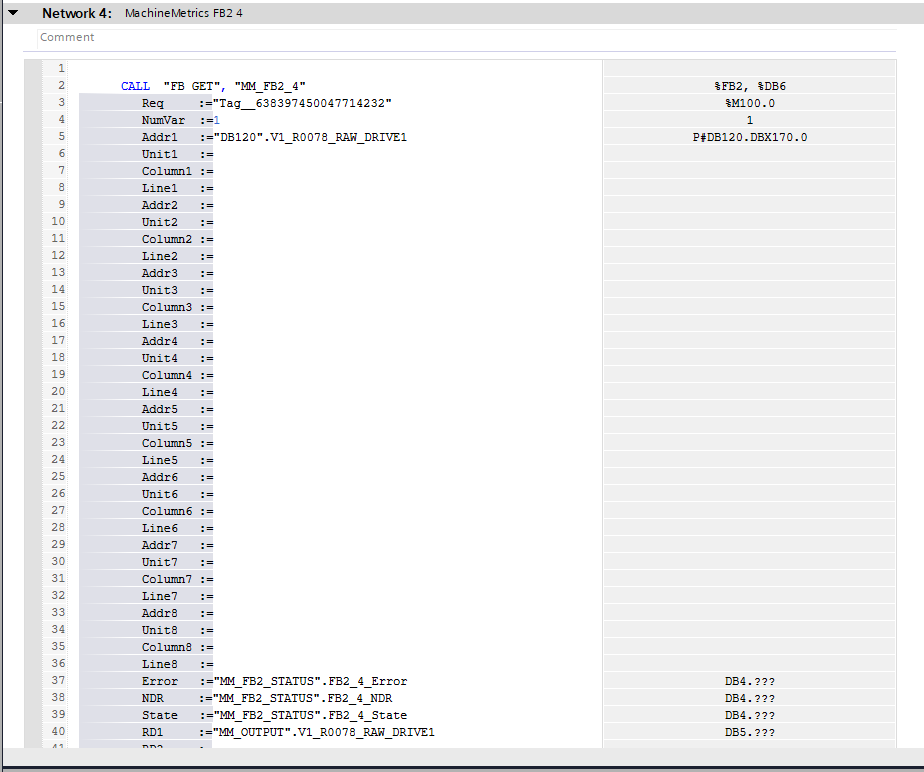Image resolution: width=924 pixels, height=772 pixels.
Task: Click the Line4 parameter on line 20
Action: pyautogui.click(x=160, y=392)
